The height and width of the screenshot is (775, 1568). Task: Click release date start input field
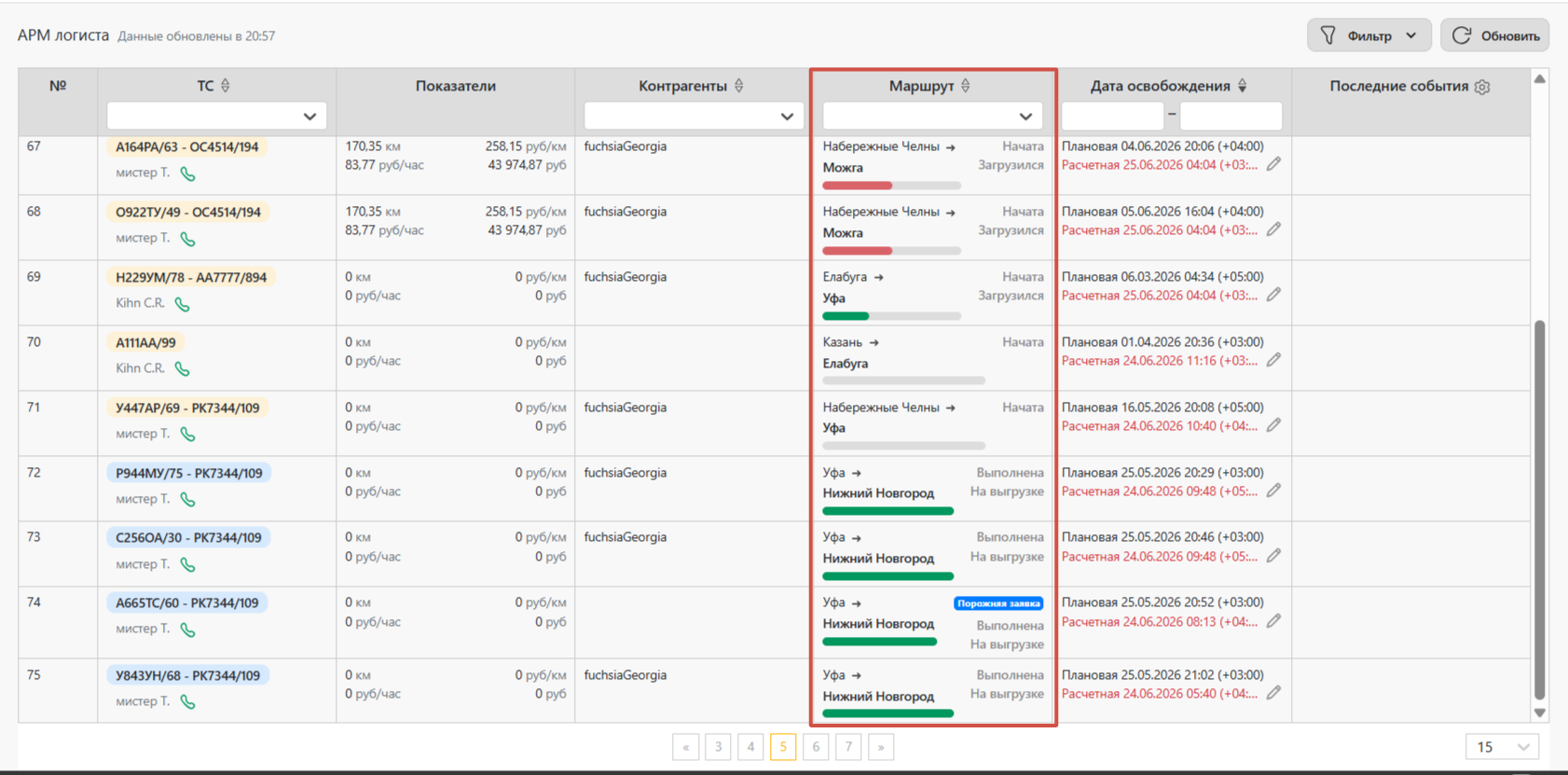coord(1113,116)
